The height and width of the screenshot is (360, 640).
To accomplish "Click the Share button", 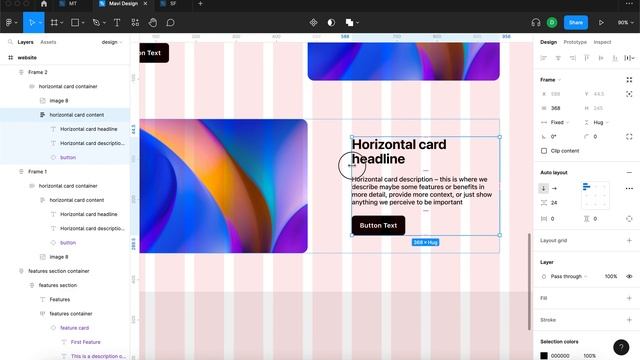I will click(576, 22).
